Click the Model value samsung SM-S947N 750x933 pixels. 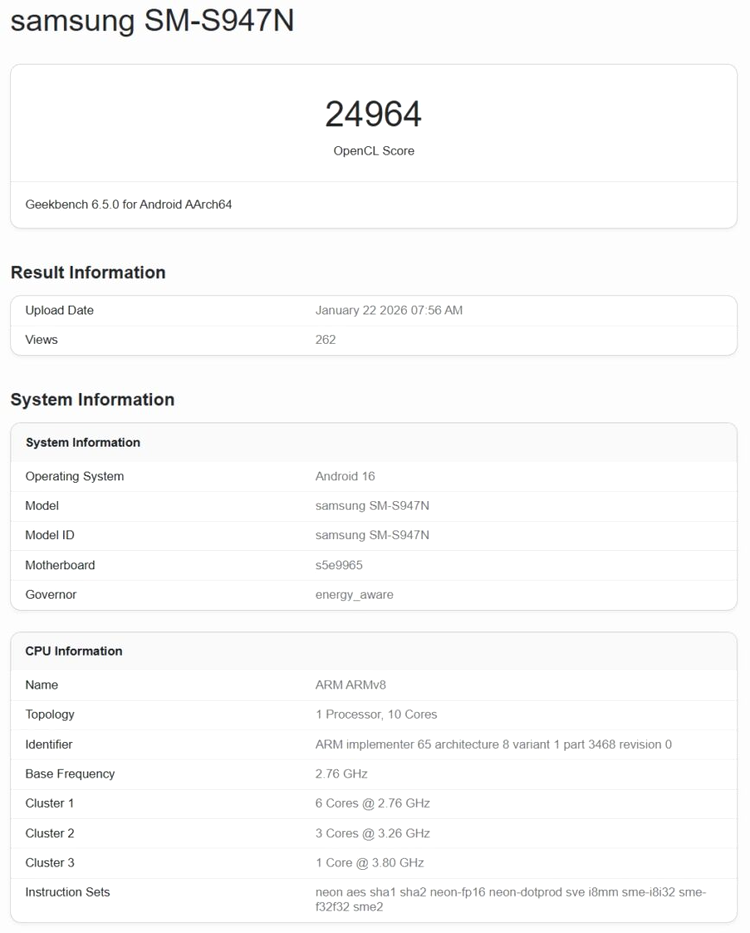click(x=372, y=506)
